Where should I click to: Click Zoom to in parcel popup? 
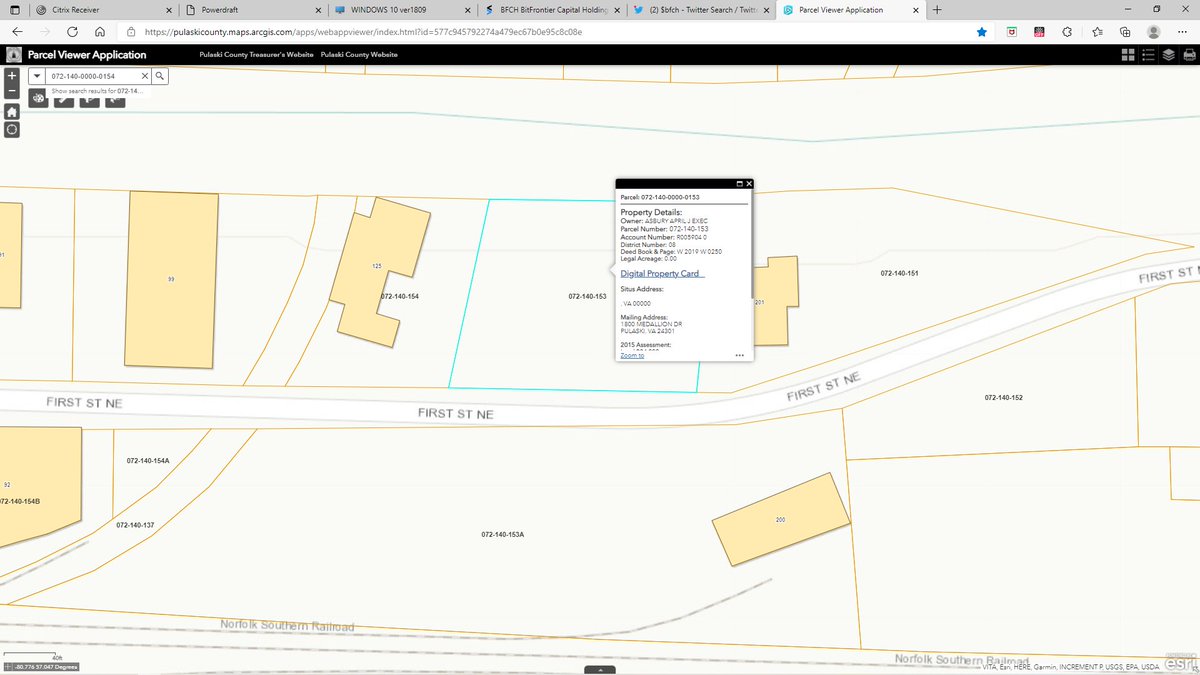click(632, 355)
